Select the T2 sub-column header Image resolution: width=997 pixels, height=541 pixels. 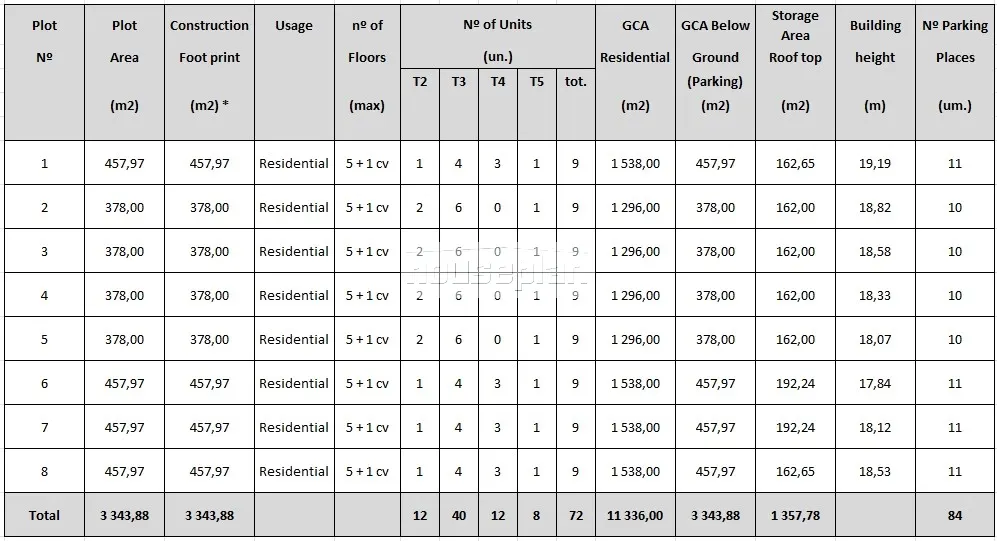[x=420, y=82]
